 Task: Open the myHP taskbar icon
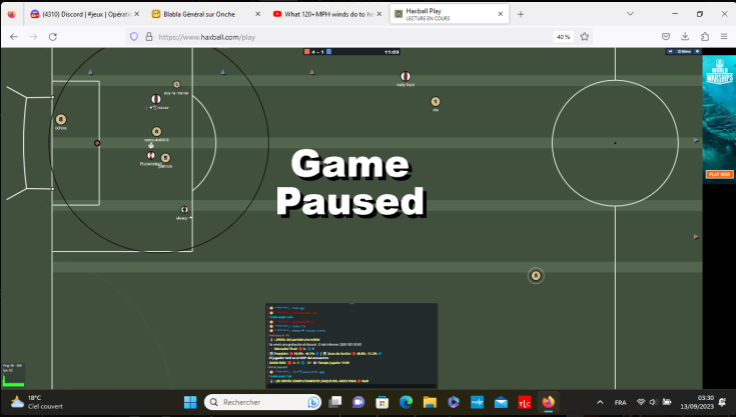tap(477, 402)
